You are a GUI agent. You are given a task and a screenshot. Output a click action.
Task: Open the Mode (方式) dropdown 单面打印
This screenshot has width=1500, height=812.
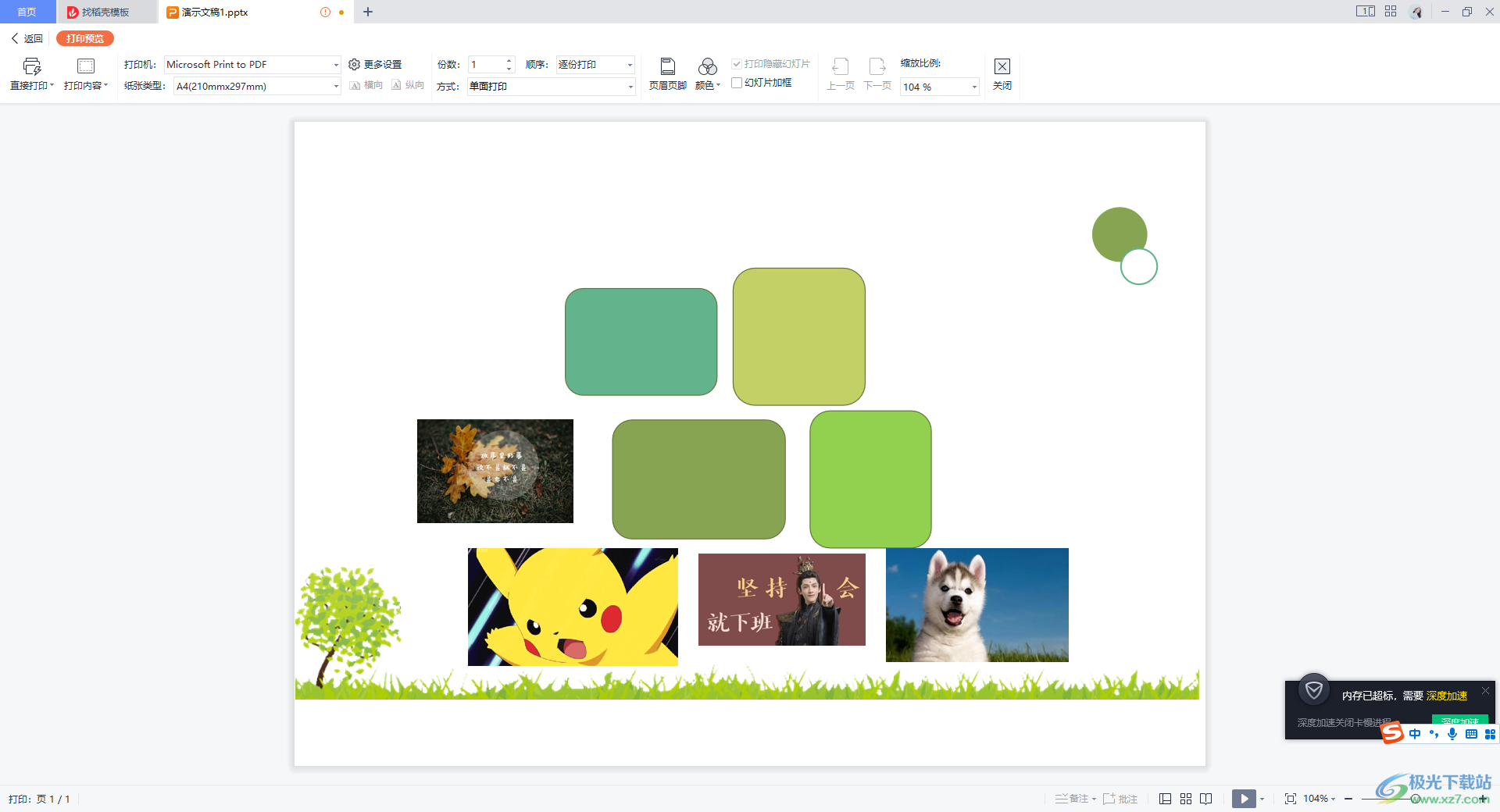(x=551, y=86)
